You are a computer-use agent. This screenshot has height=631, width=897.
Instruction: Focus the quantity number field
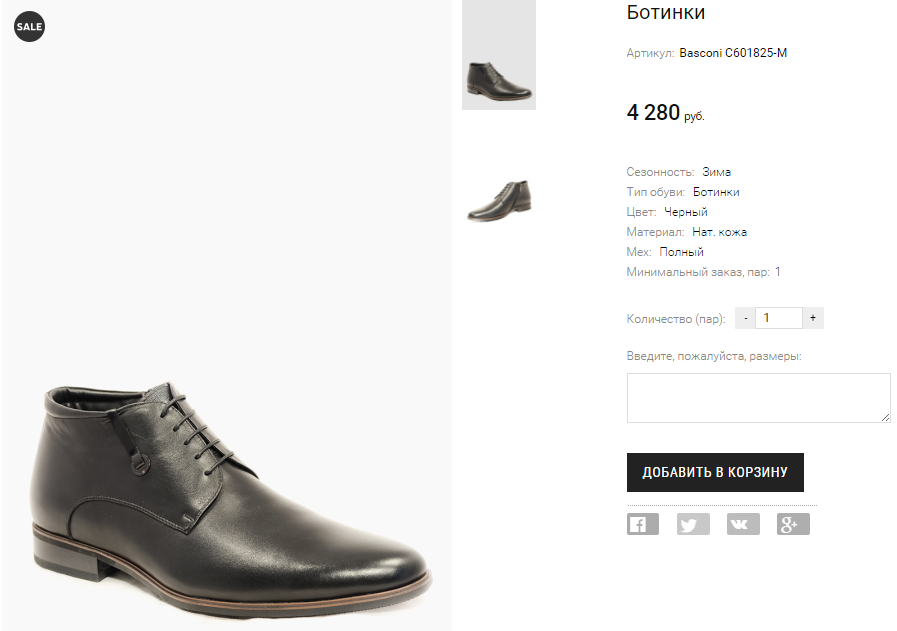pyautogui.click(x=779, y=318)
